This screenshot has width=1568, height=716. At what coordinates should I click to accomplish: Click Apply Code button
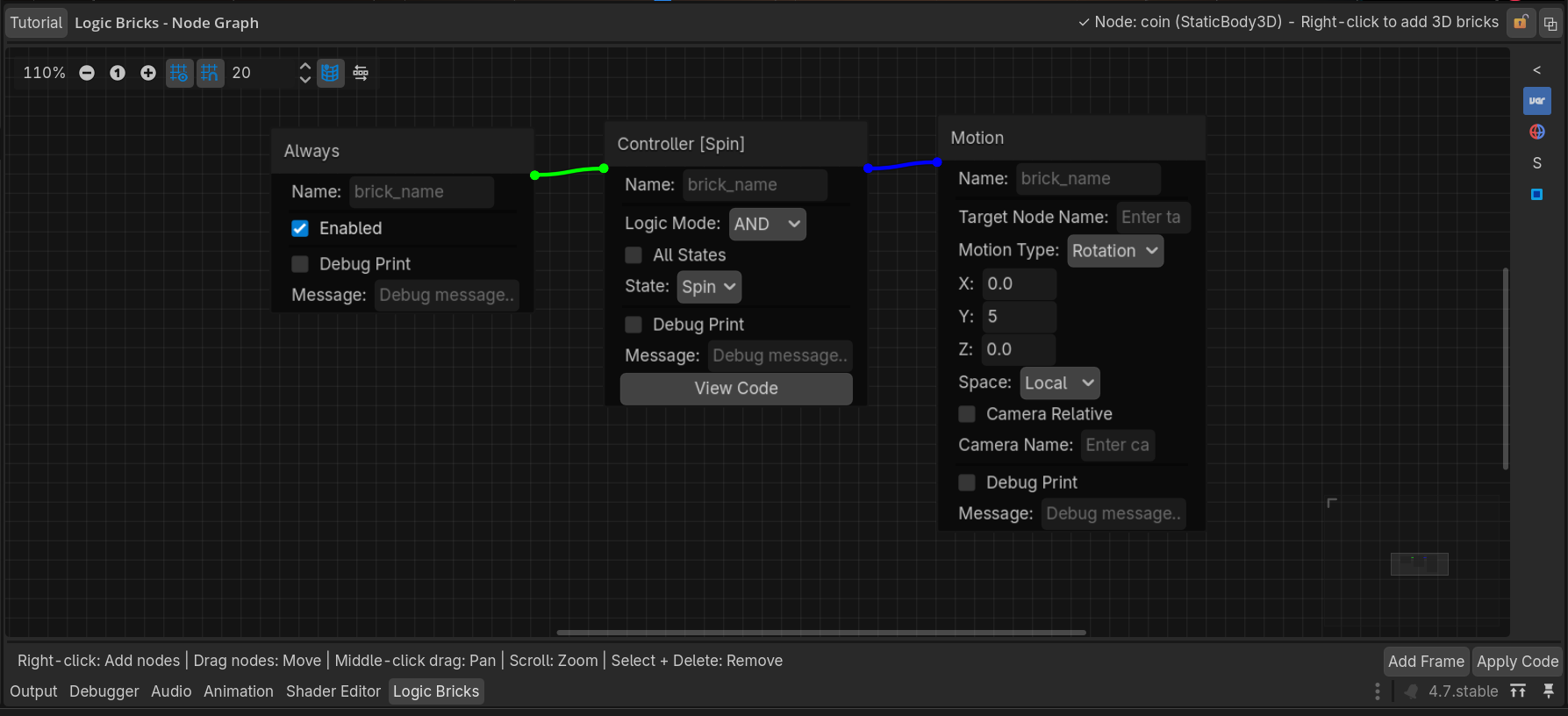tap(1517, 662)
